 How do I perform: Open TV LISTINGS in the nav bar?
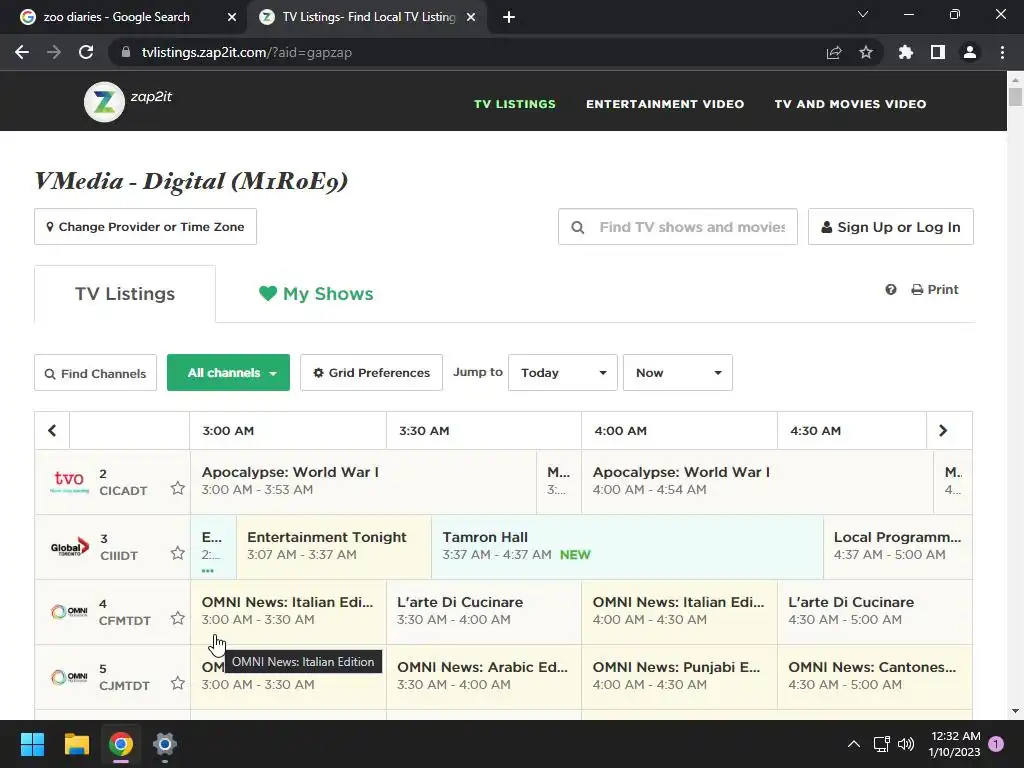point(515,104)
